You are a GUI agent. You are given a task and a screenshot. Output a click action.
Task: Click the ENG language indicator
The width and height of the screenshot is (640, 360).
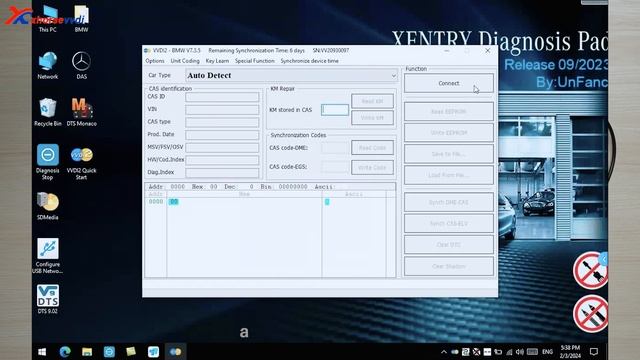coord(547,352)
